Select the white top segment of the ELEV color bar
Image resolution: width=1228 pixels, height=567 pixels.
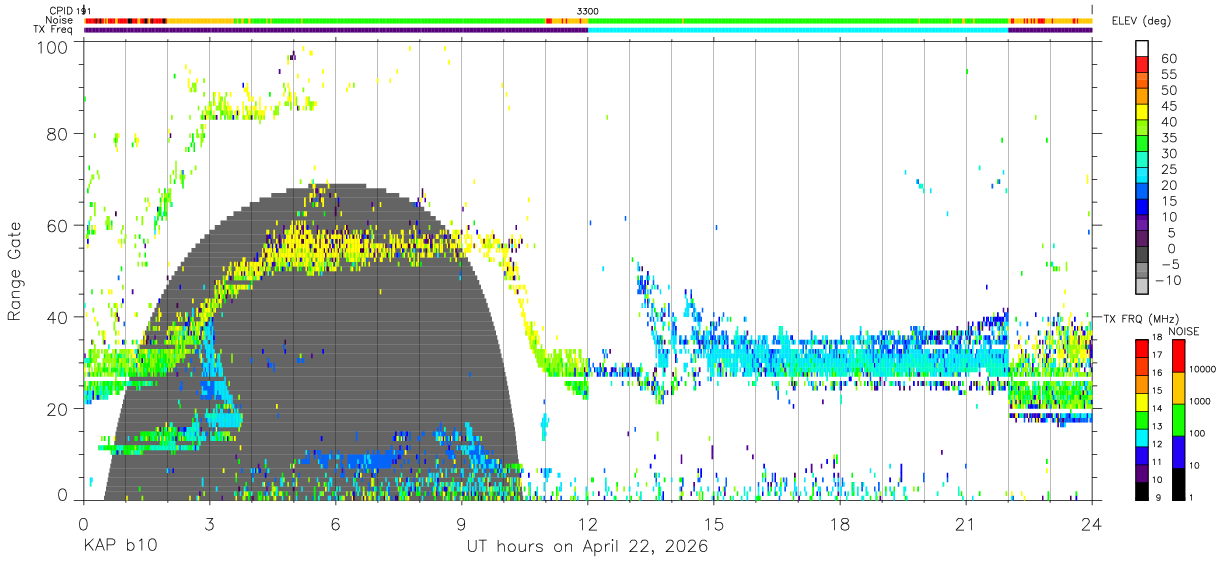[1141, 48]
